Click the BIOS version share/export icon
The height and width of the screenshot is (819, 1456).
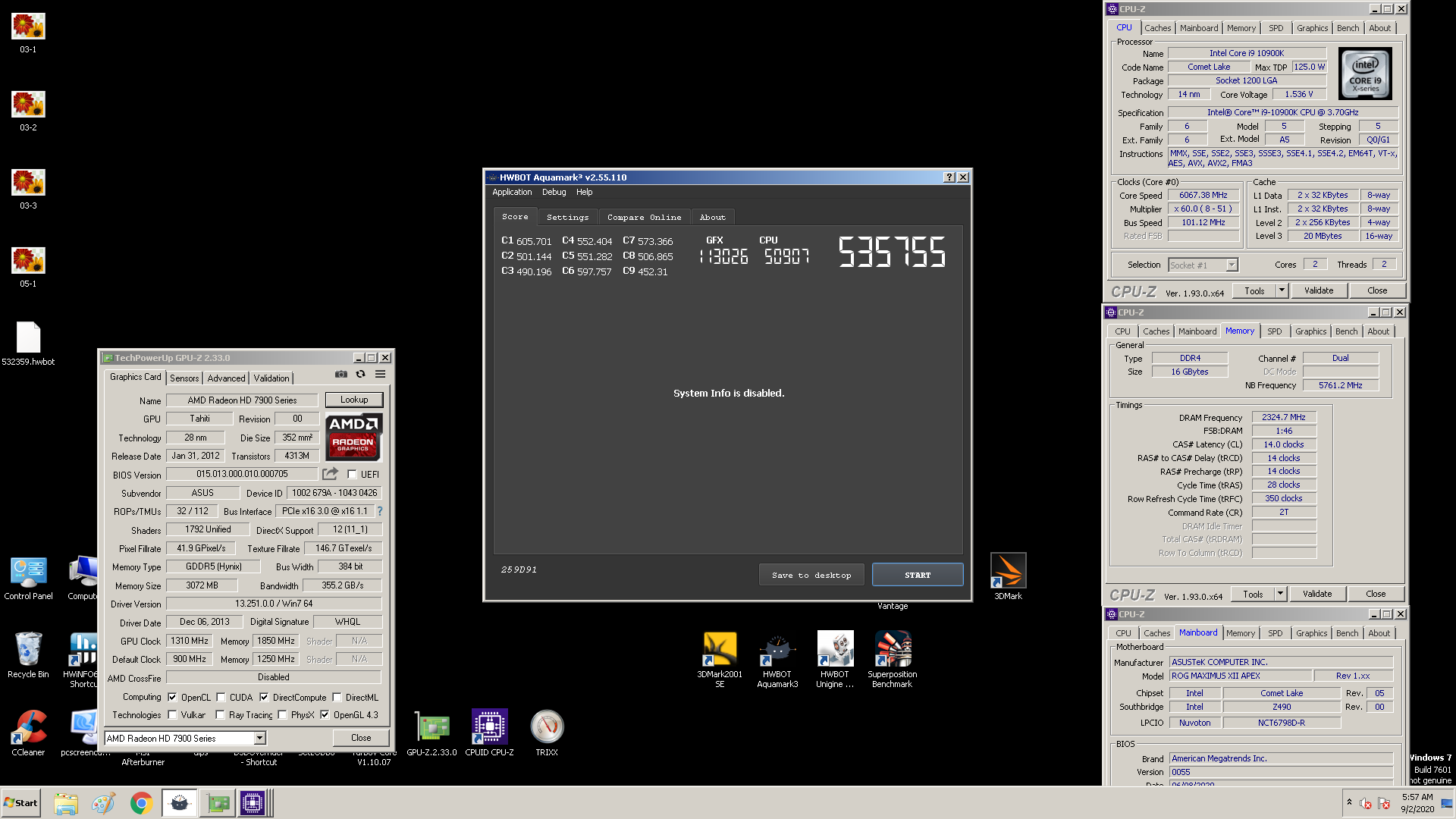click(x=330, y=474)
